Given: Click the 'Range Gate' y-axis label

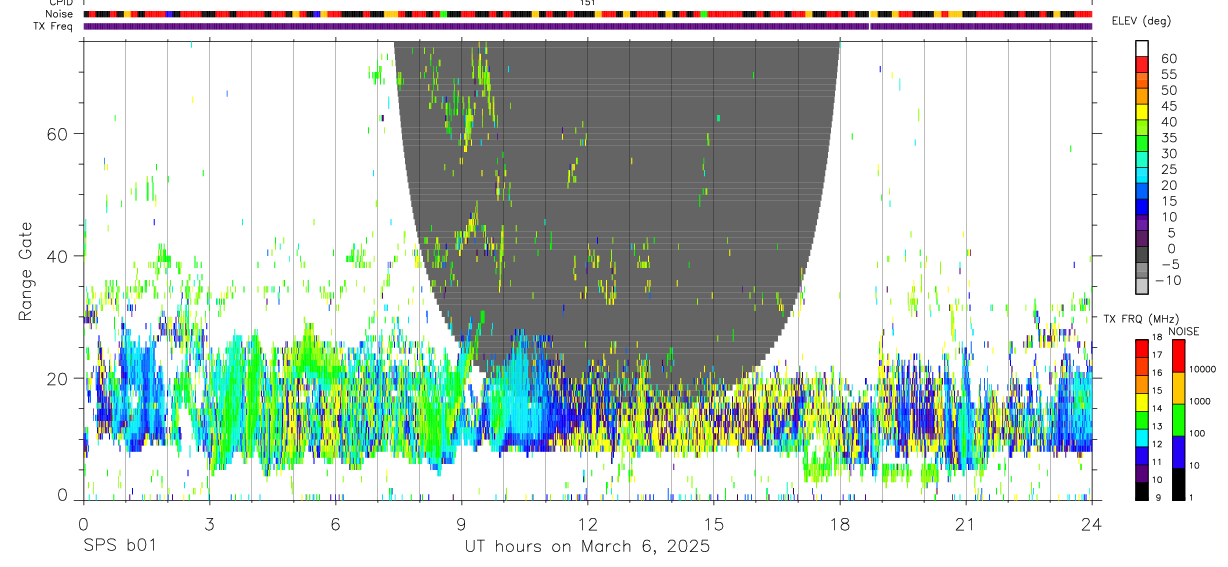Looking at the screenshot, I should tap(25, 271).
